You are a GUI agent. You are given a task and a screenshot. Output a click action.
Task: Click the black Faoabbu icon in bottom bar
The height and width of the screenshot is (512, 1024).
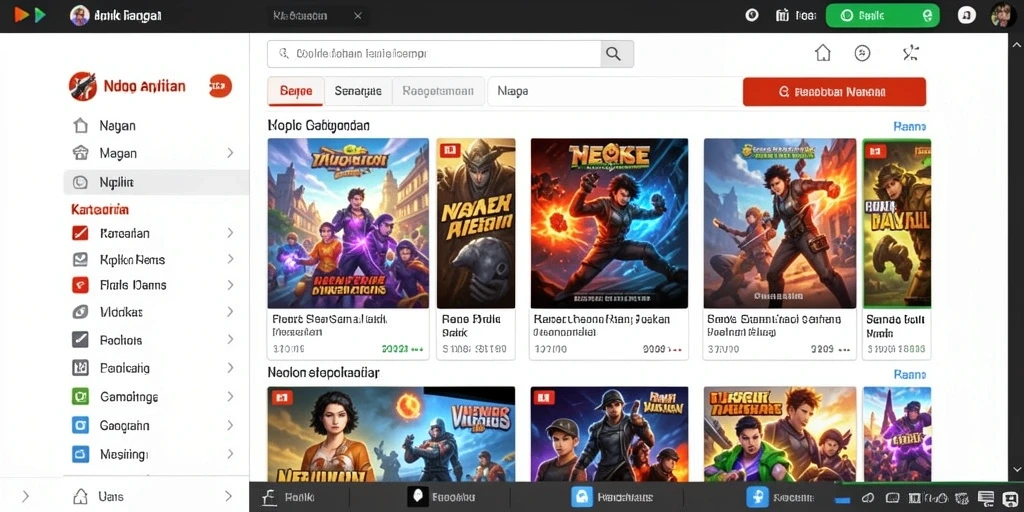(x=417, y=497)
